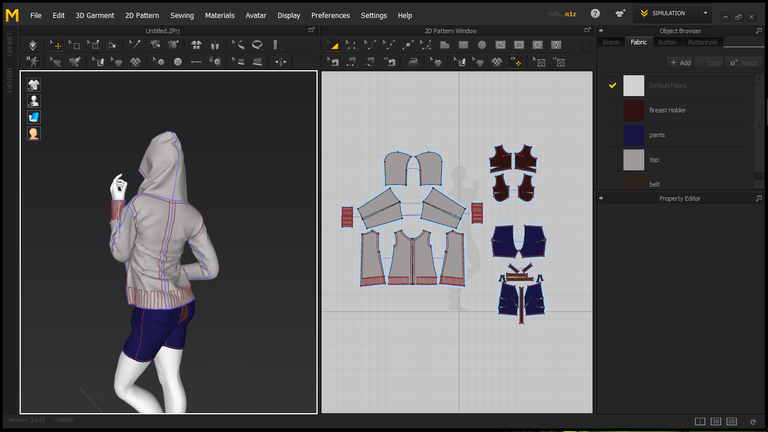Open the HISTORY side panel
This screenshot has width=768, height=432.
(x=9, y=80)
